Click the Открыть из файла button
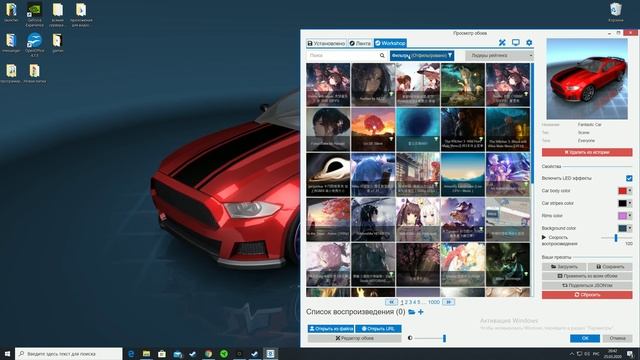 331,329
